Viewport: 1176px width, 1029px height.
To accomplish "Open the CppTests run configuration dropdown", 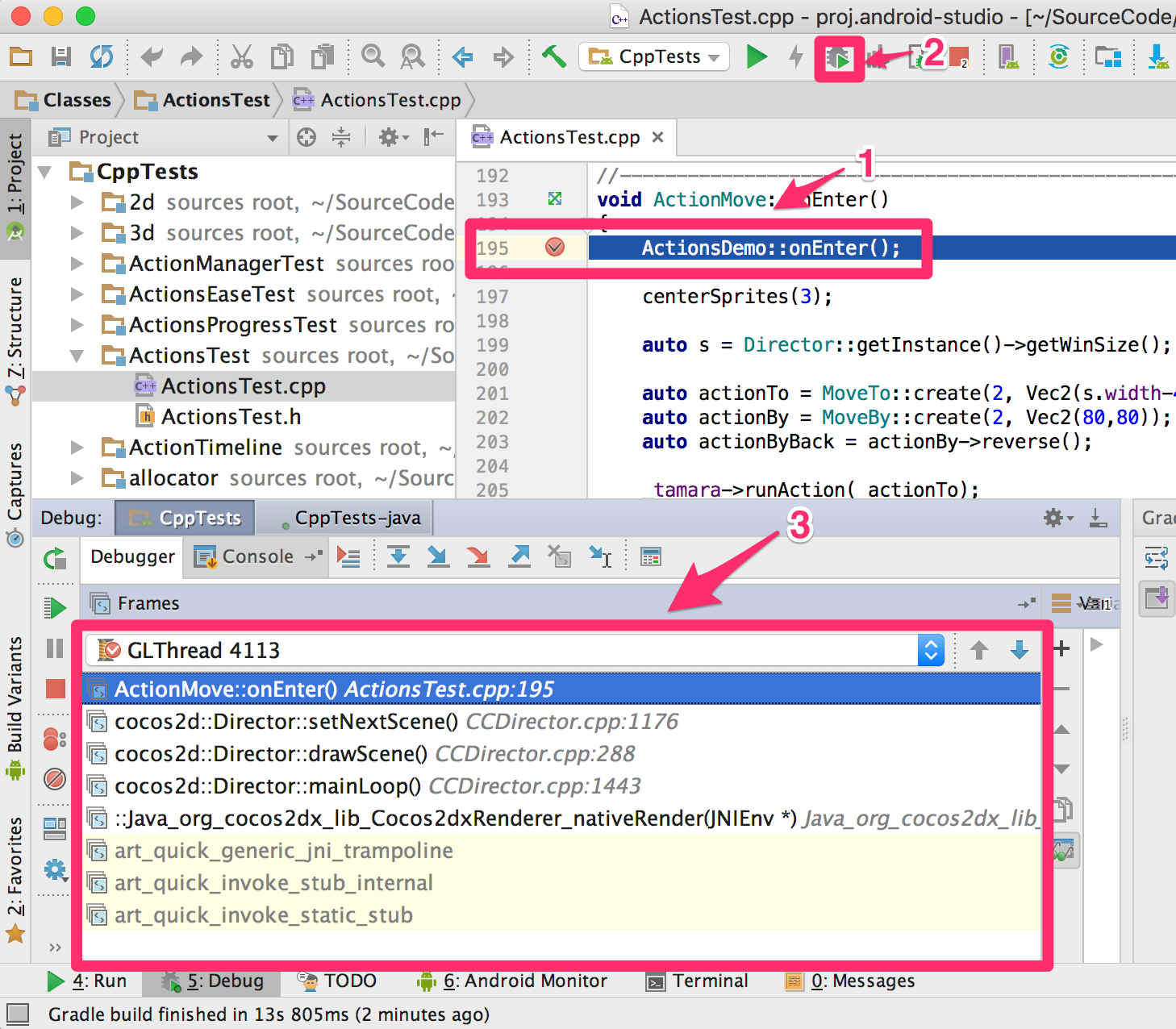I will 654,57.
